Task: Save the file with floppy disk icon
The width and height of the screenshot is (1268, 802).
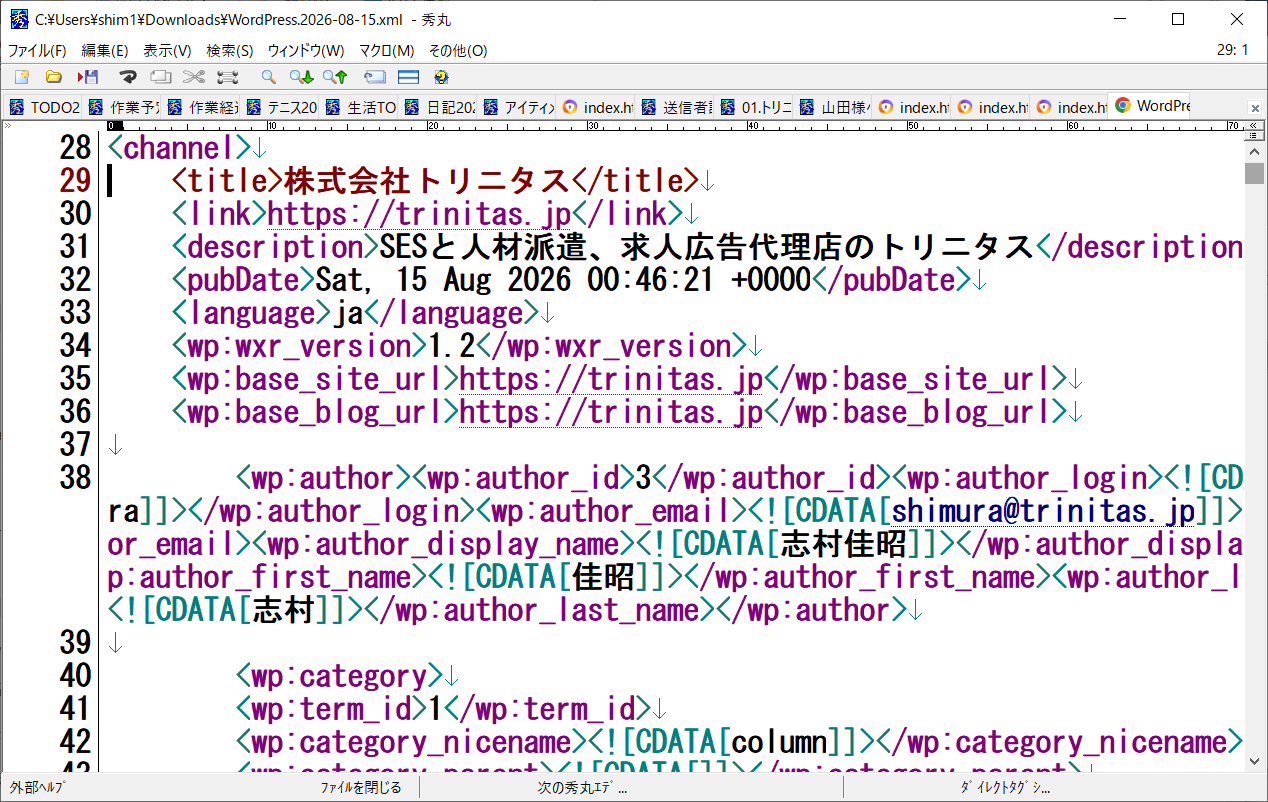Action: click(x=88, y=76)
